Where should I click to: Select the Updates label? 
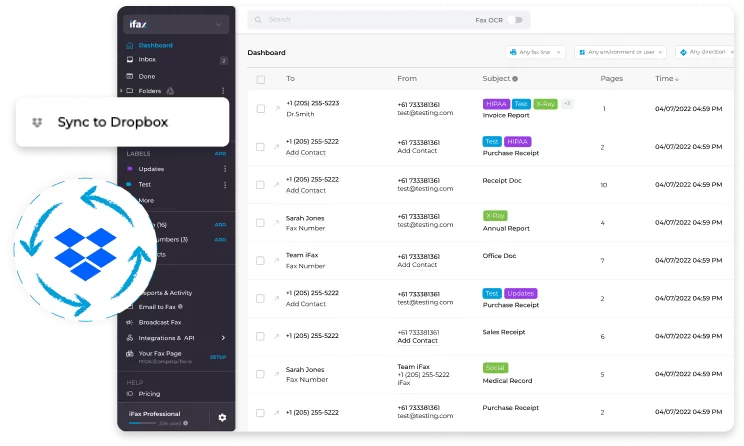(151, 169)
